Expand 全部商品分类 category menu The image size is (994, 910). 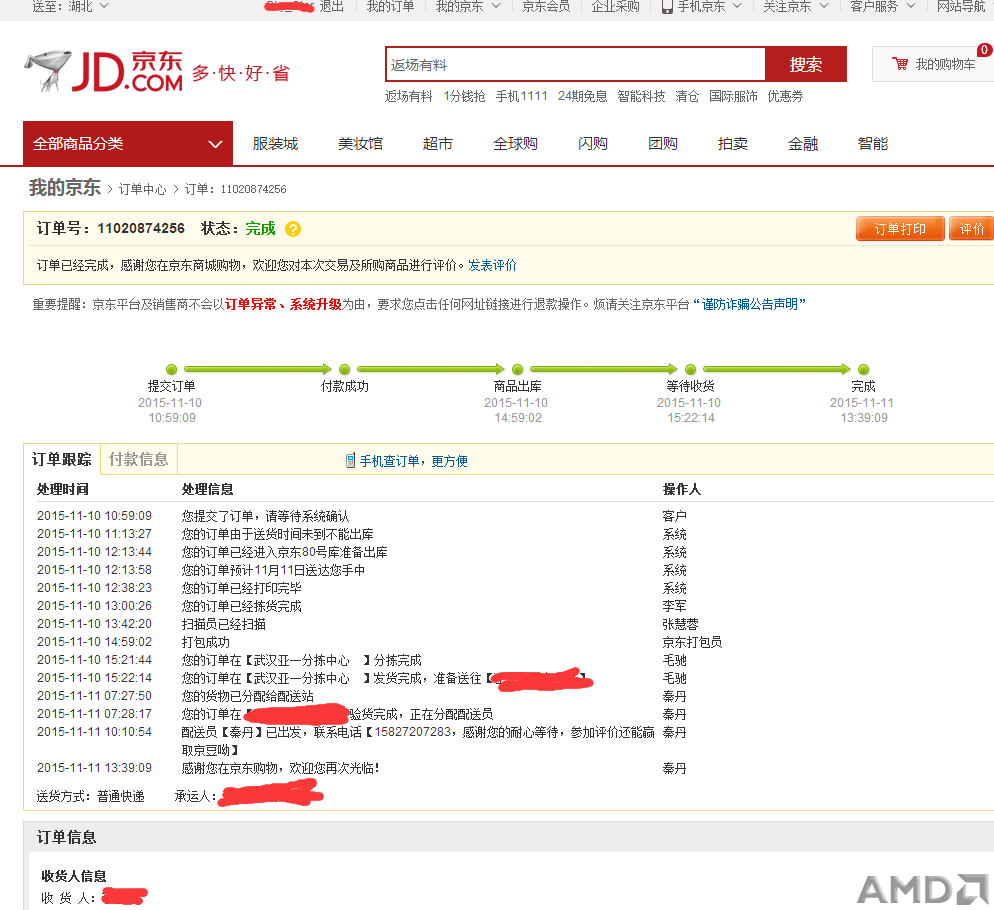click(127, 144)
